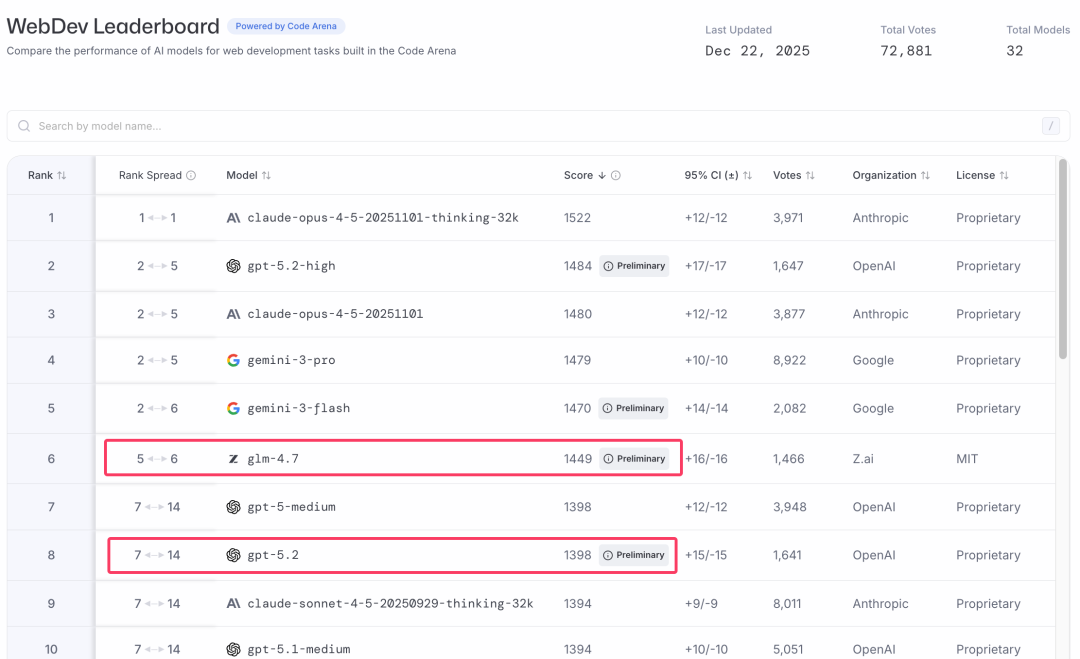Select model name claude-sonnet-4-5-20250929-thinking-32k
This screenshot has width=1080, height=659.
(x=391, y=603)
